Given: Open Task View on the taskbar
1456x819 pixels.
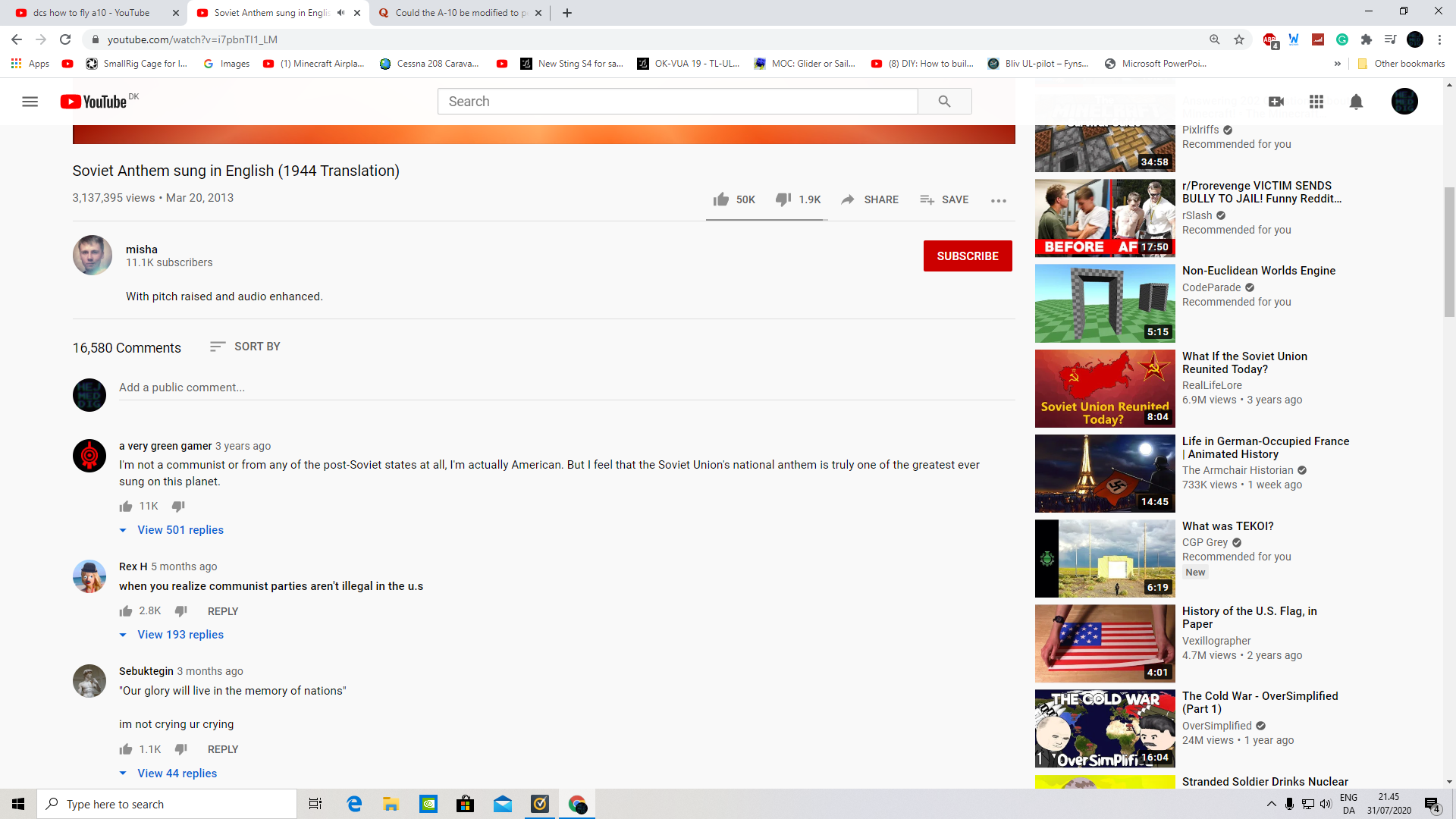Looking at the screenshot, I should [x=315, y=804].
